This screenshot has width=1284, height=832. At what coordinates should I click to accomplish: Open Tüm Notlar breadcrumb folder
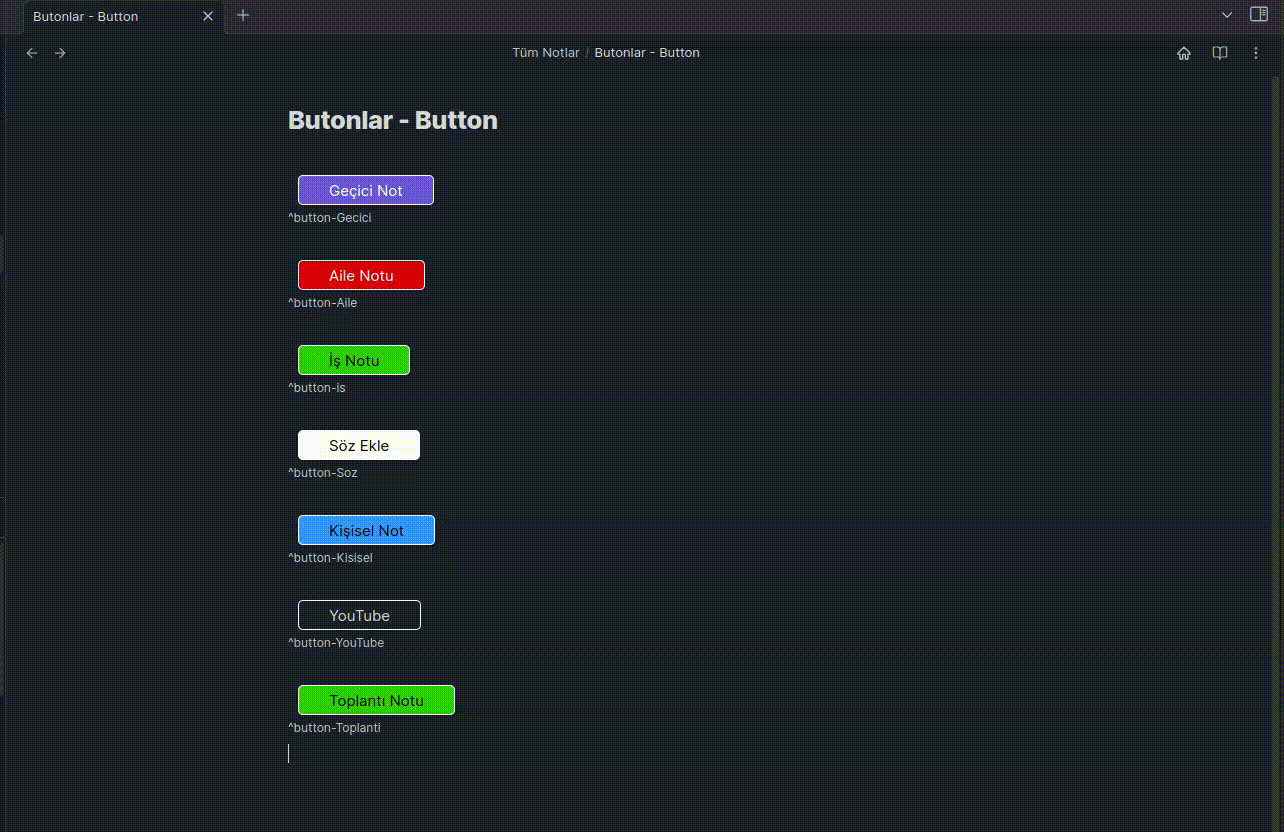pyautogui.click(x=545, y=53)
